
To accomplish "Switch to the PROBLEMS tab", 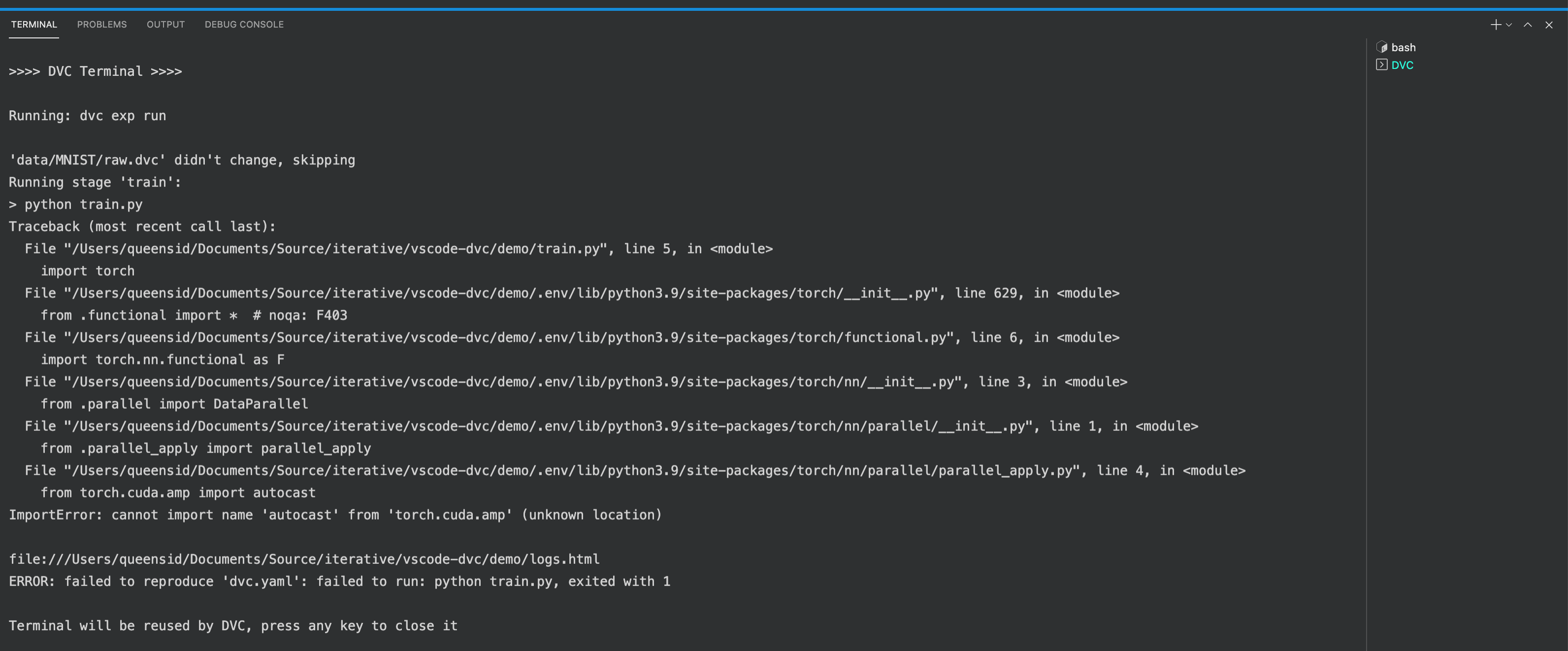I will pos(101,24).
